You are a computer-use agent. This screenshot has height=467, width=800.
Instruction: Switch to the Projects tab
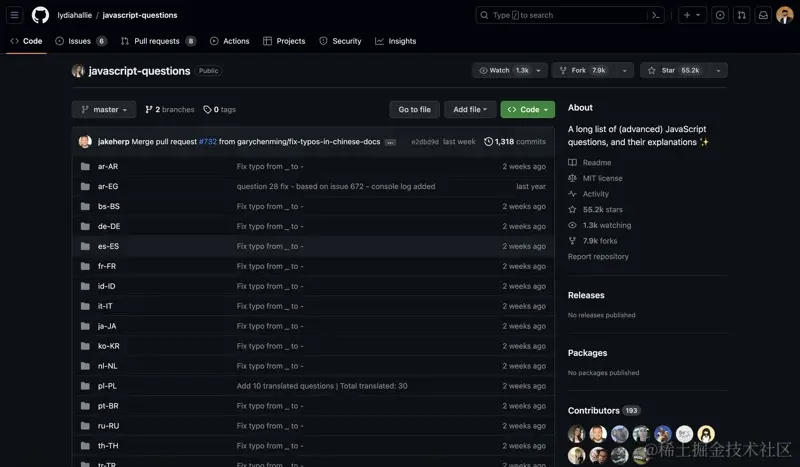point(284,41)
